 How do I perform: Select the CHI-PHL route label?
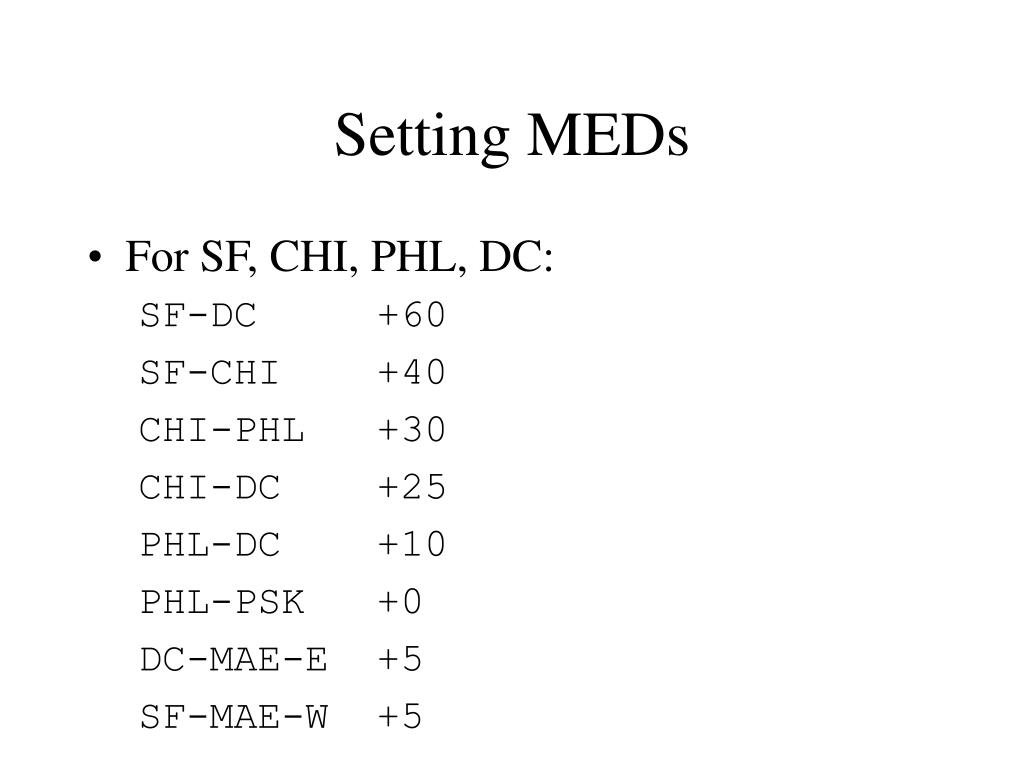coord(222,430)
